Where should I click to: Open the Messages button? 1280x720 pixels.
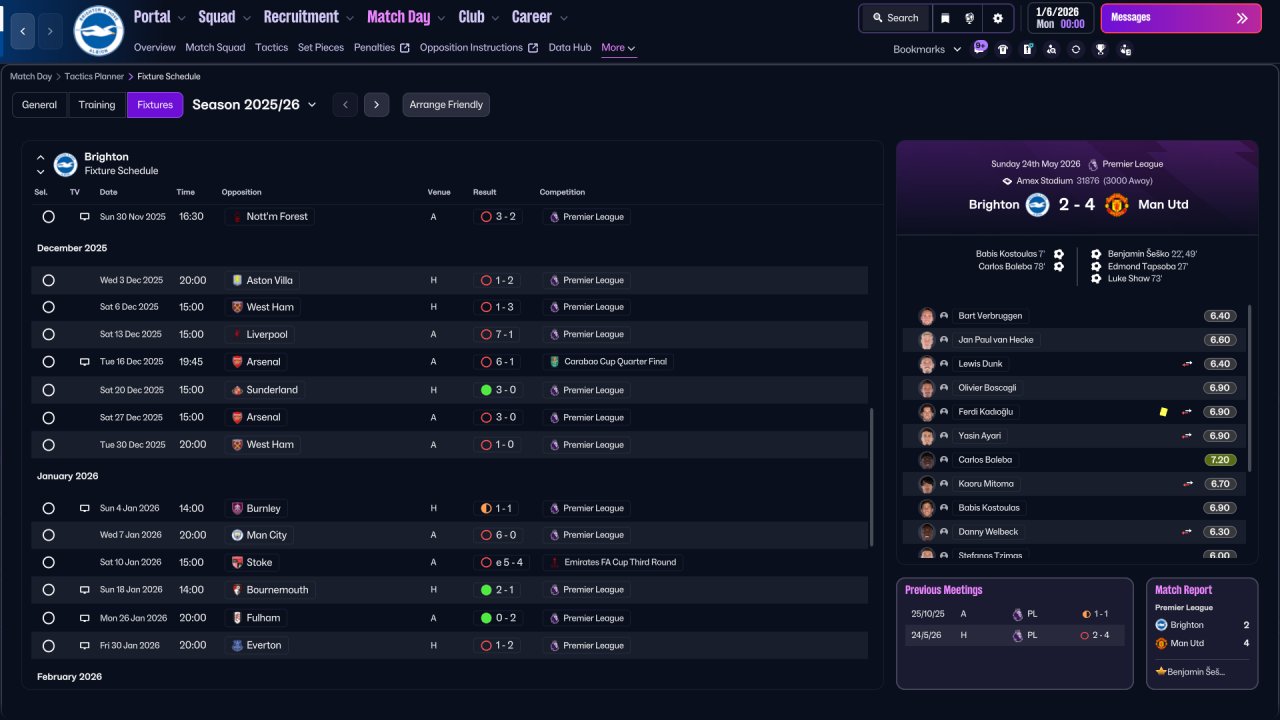pos(1181,18)
